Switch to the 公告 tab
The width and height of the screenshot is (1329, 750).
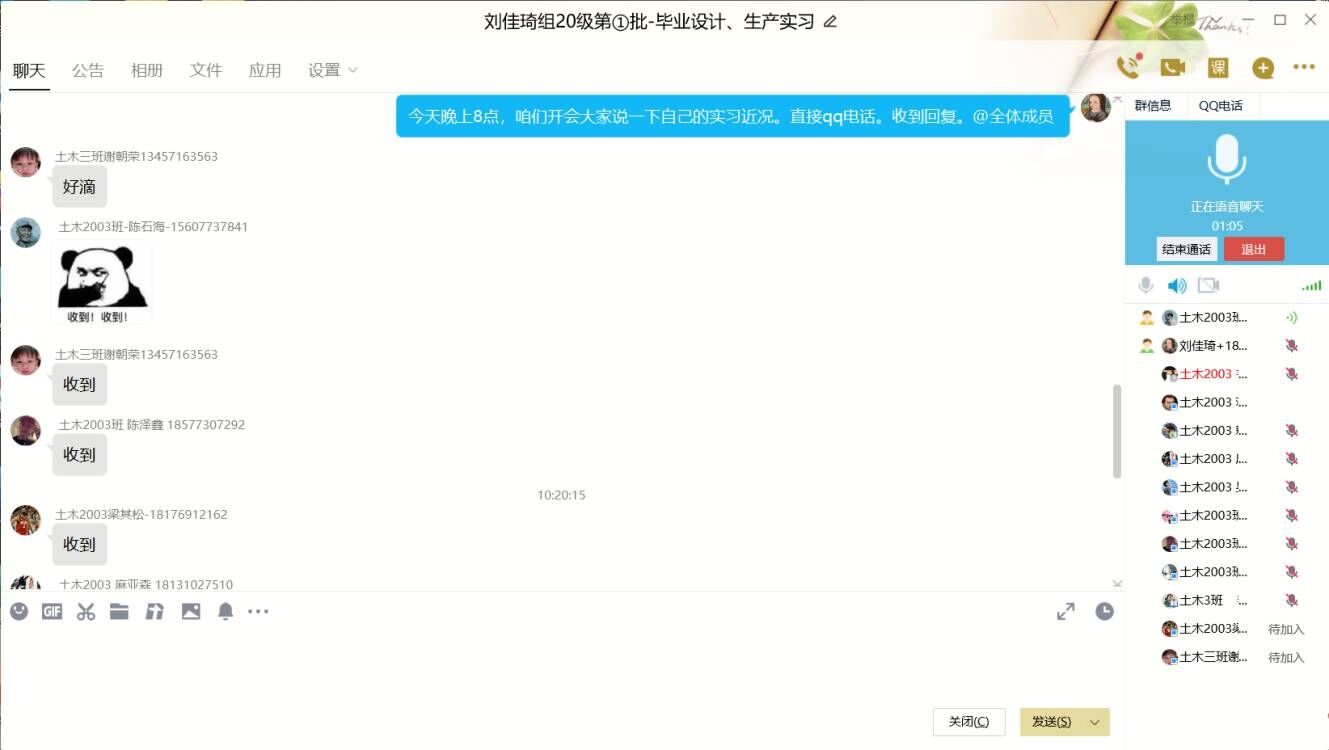pyautogui.click(x=88, y=70)
